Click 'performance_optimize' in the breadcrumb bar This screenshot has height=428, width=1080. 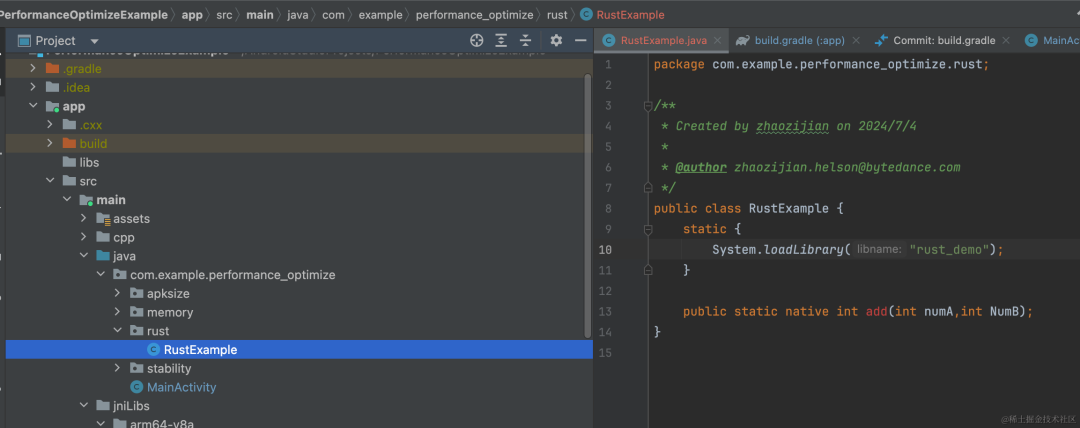[475, 14]
